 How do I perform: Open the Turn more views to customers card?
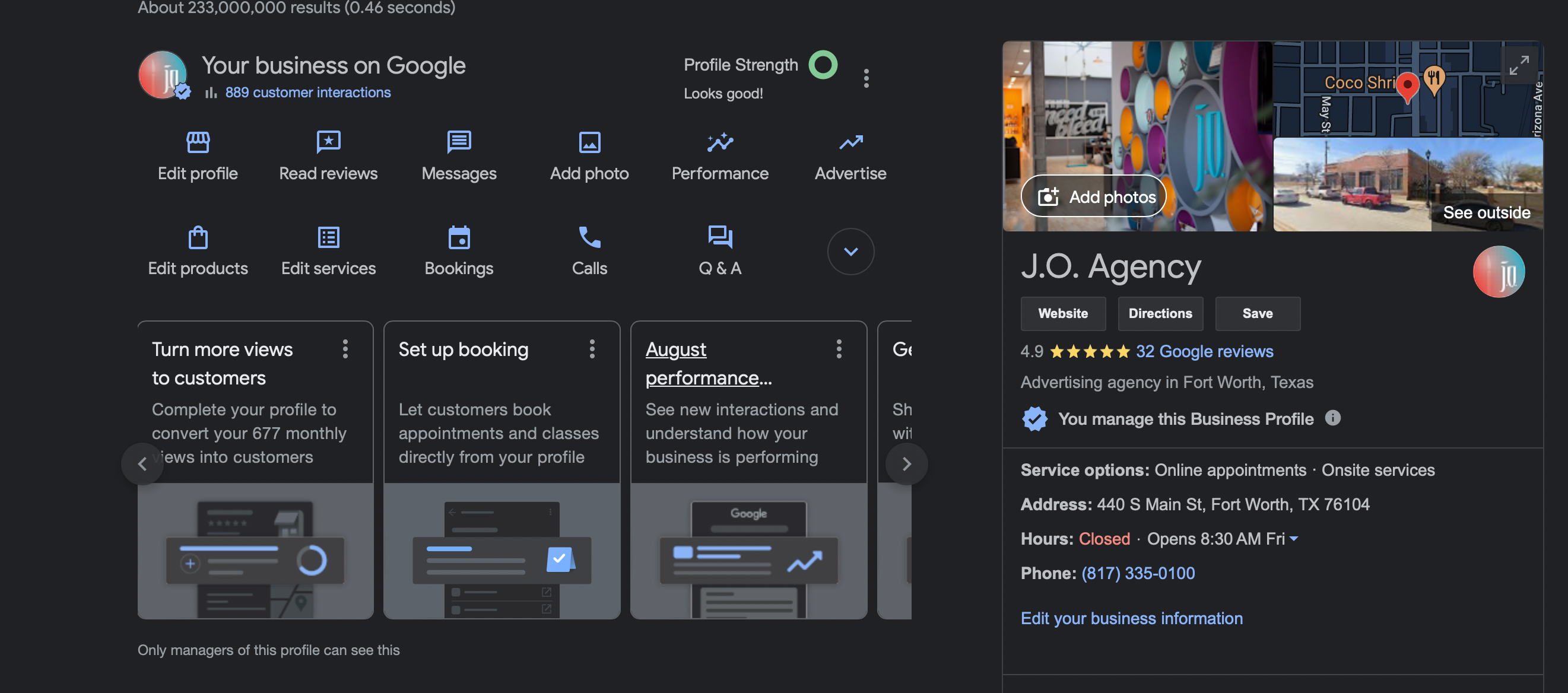255,470
